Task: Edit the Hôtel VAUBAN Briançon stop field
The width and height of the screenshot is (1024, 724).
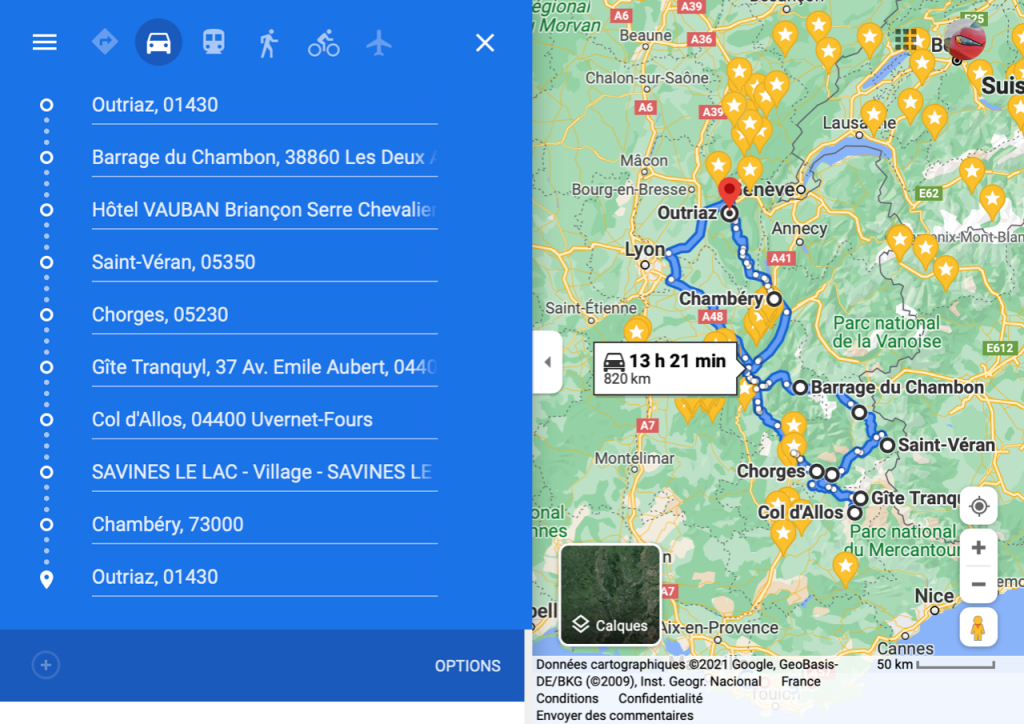Action: pos(264,210)
